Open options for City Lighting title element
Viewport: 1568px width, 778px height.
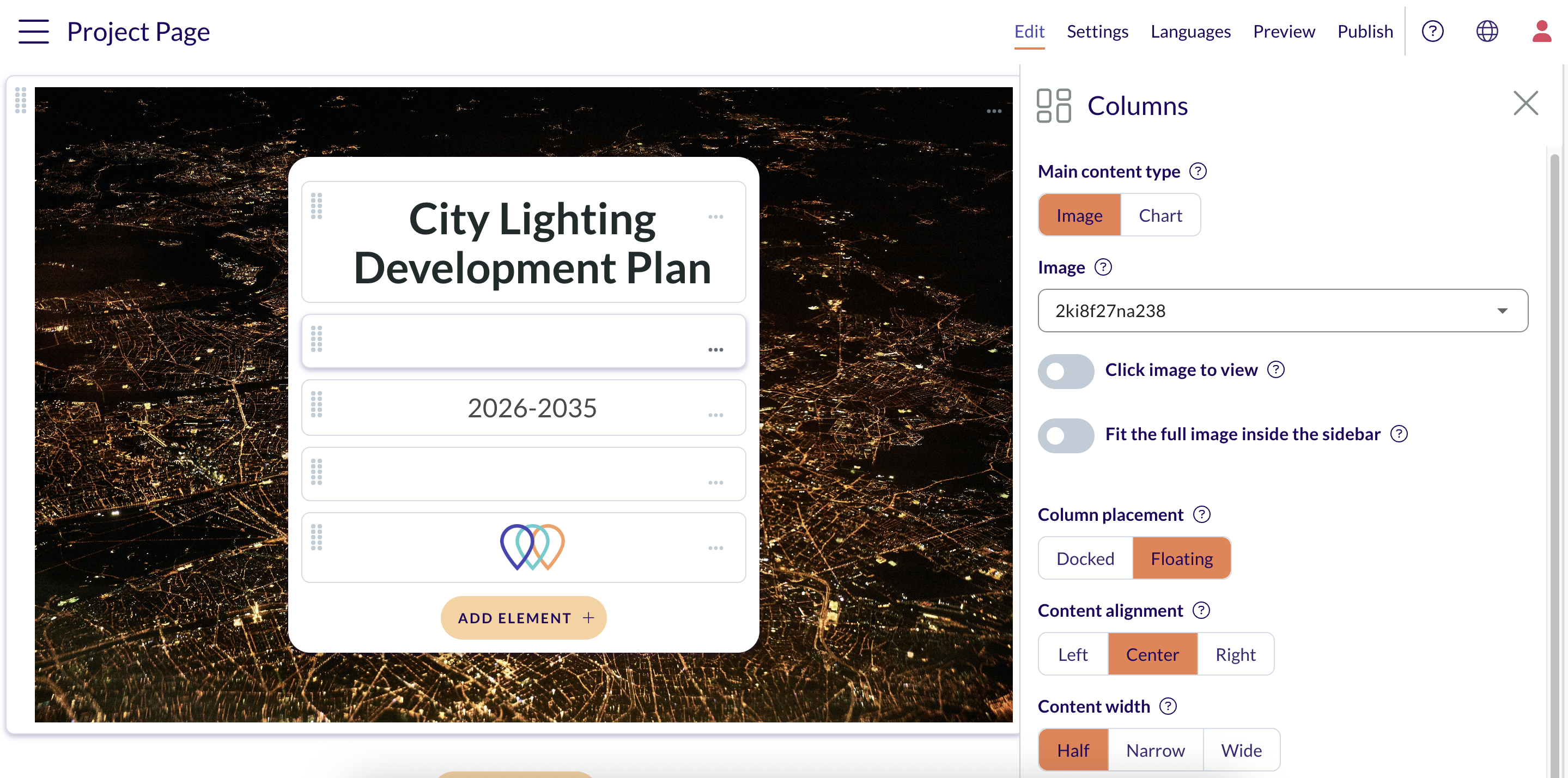(715, 217)
